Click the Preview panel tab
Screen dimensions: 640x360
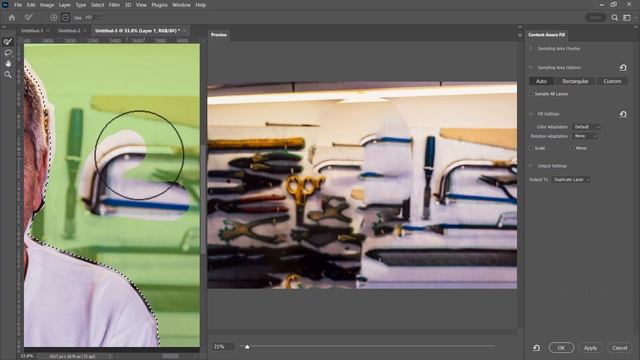tap(219, 35)
